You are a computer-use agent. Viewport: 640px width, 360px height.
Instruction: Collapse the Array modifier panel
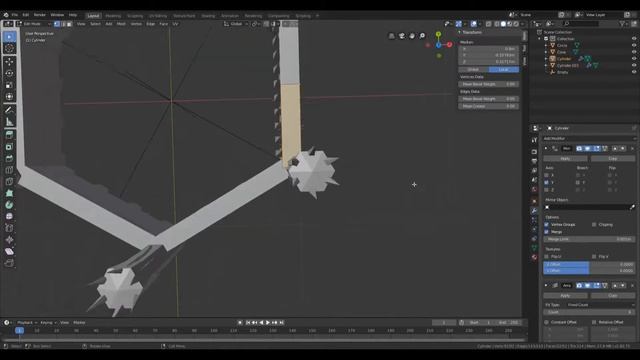coord(546,285)
